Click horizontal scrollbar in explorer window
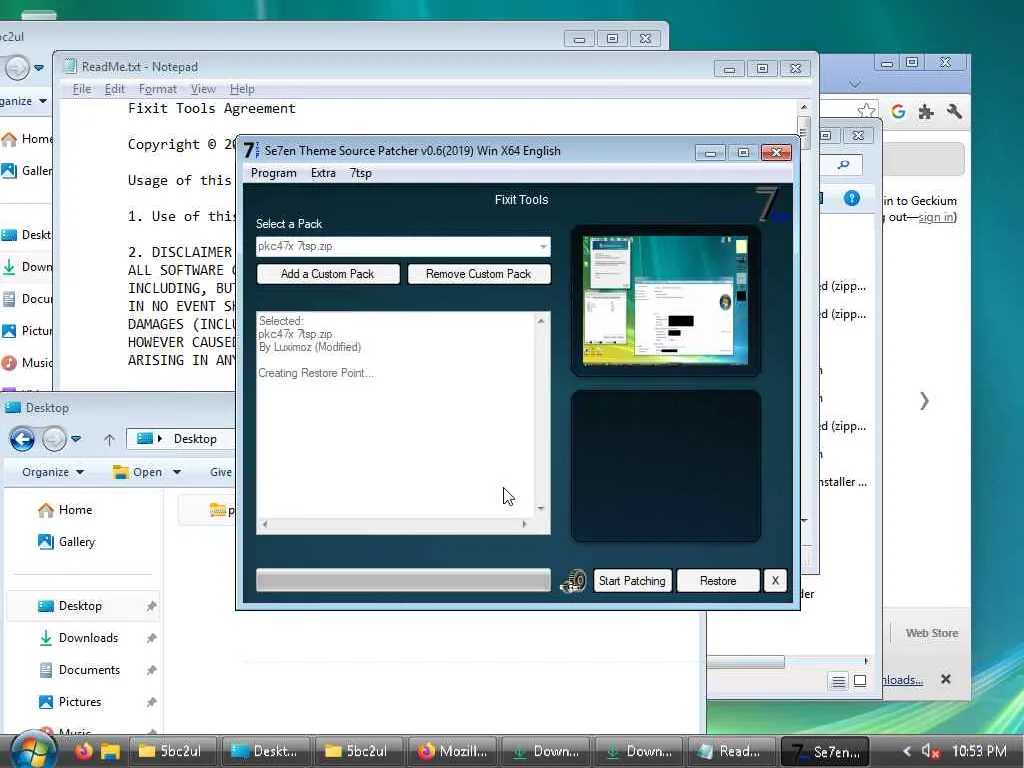Image resolution: width=1024 pixels, height=768 pixels. [745, 662]
